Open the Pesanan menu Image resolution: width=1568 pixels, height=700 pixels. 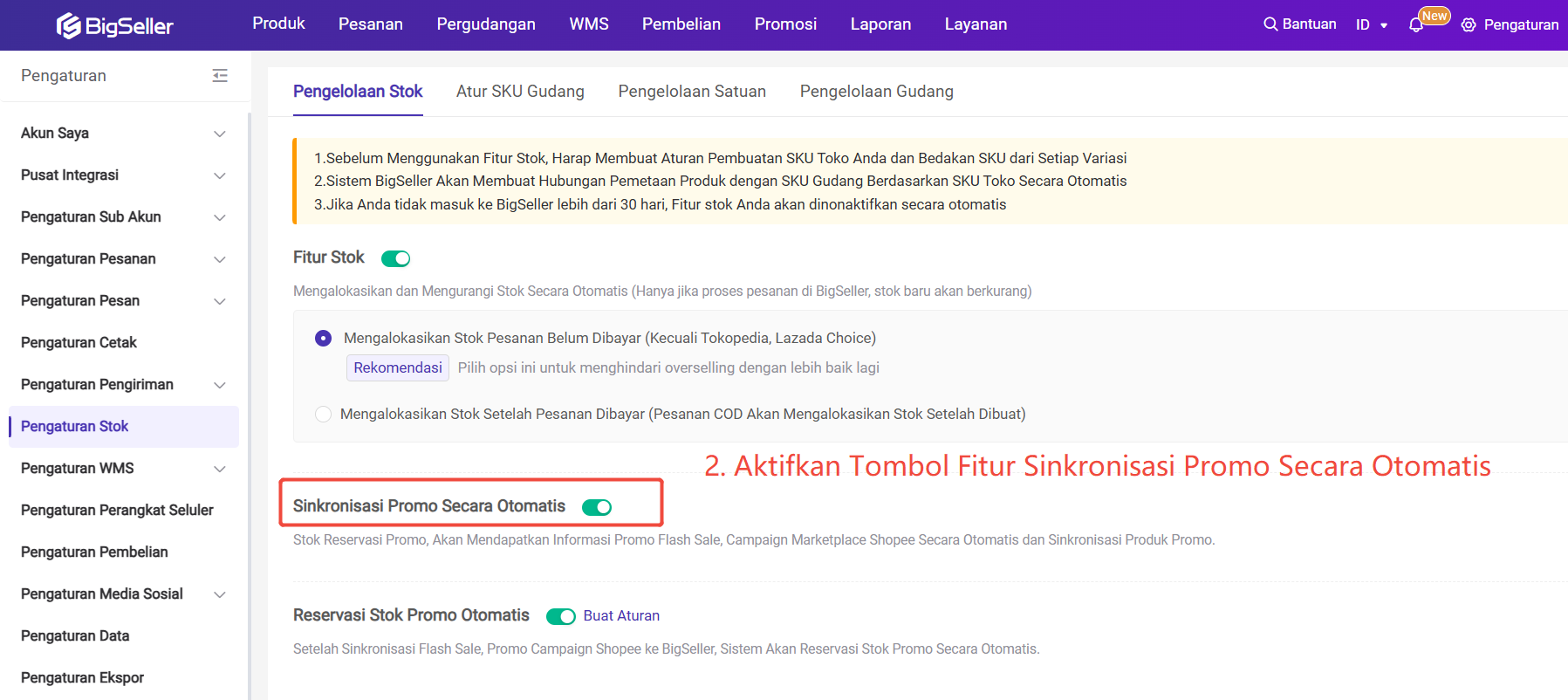(x=371, y=24)
